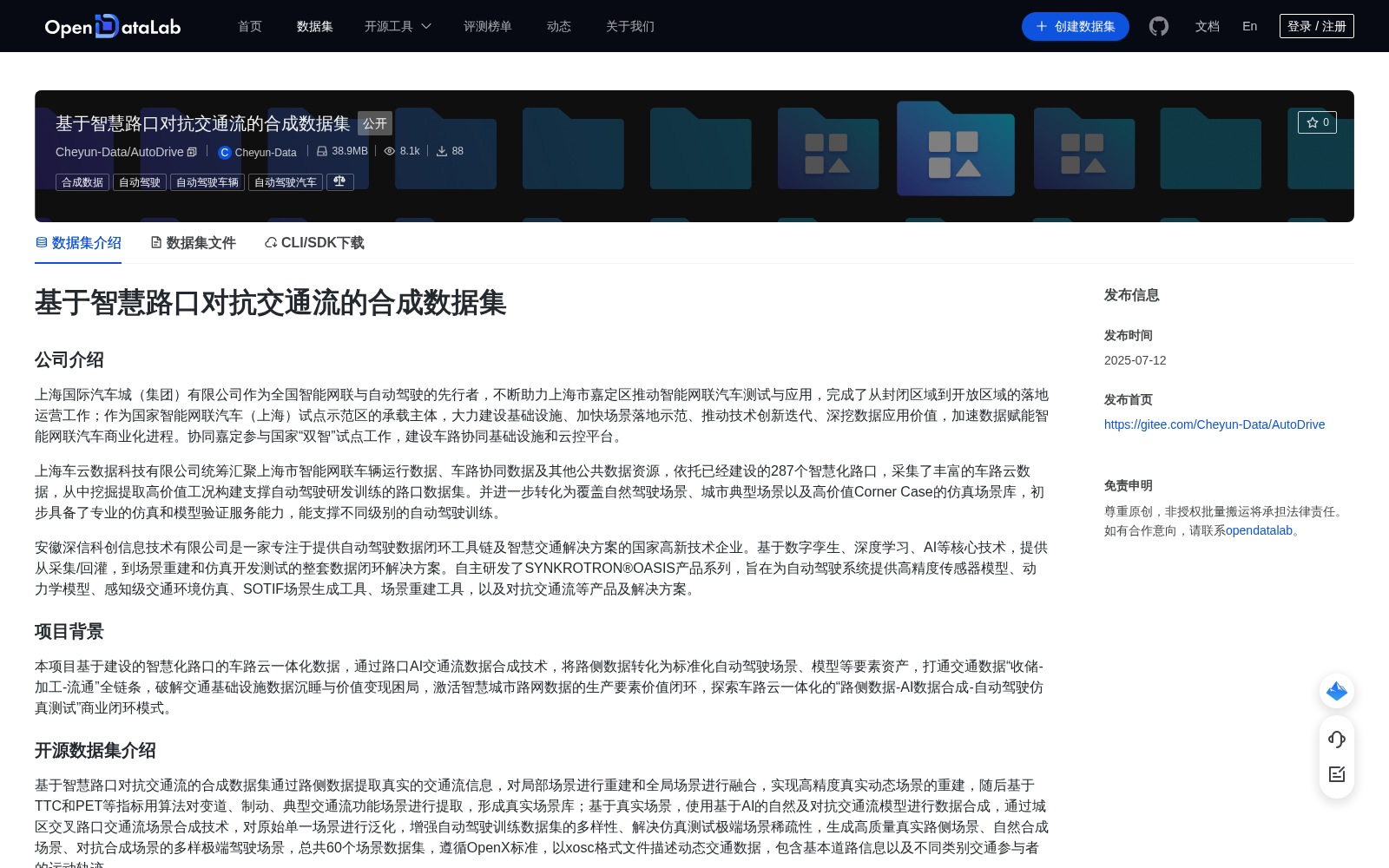The image size is (1389, 868).
Task: Click the 公开 visibility badge
Action: [x=375, y=123]
